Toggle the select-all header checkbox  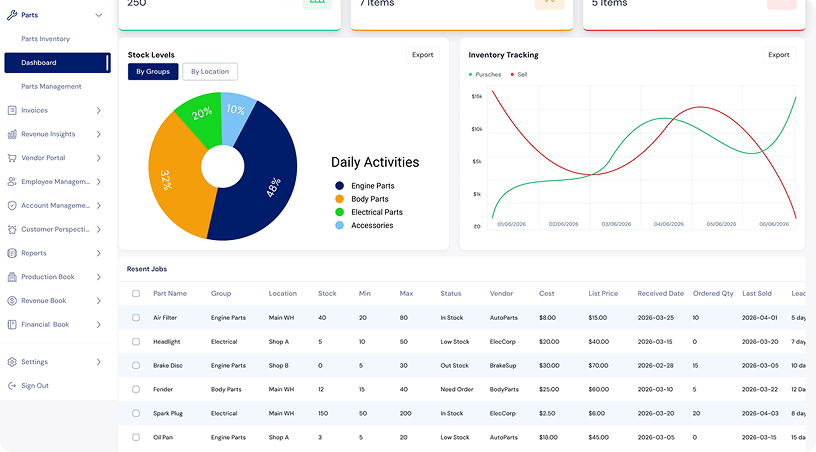136,293
